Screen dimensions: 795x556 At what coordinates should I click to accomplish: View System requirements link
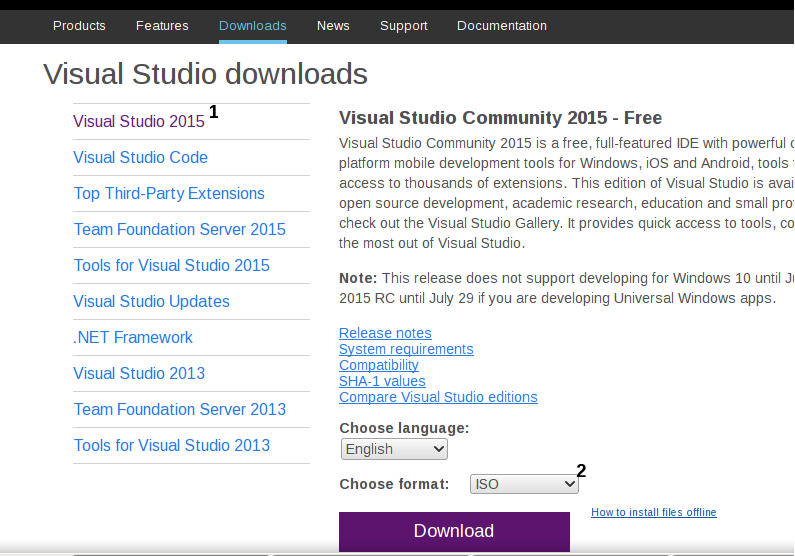(406, 349)
